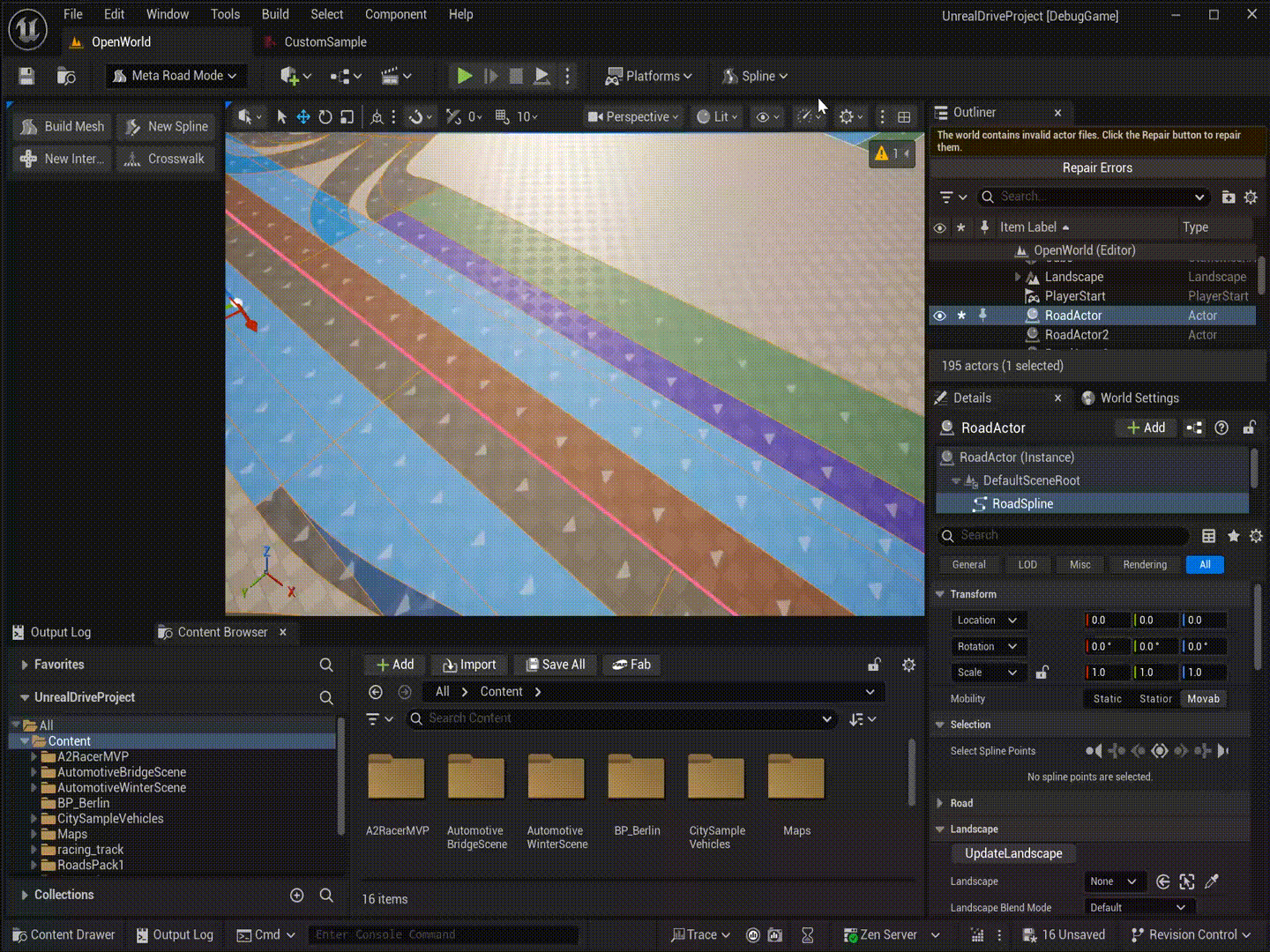Viewport: 1270px width, 952px height.
Task: Switch to the Output Log tab
Action: tap(52, 632)
